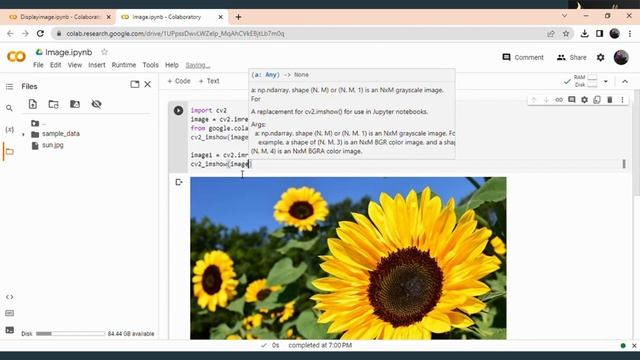Move the cell up arrow
The image size is (640, 360).
[533, 100]
